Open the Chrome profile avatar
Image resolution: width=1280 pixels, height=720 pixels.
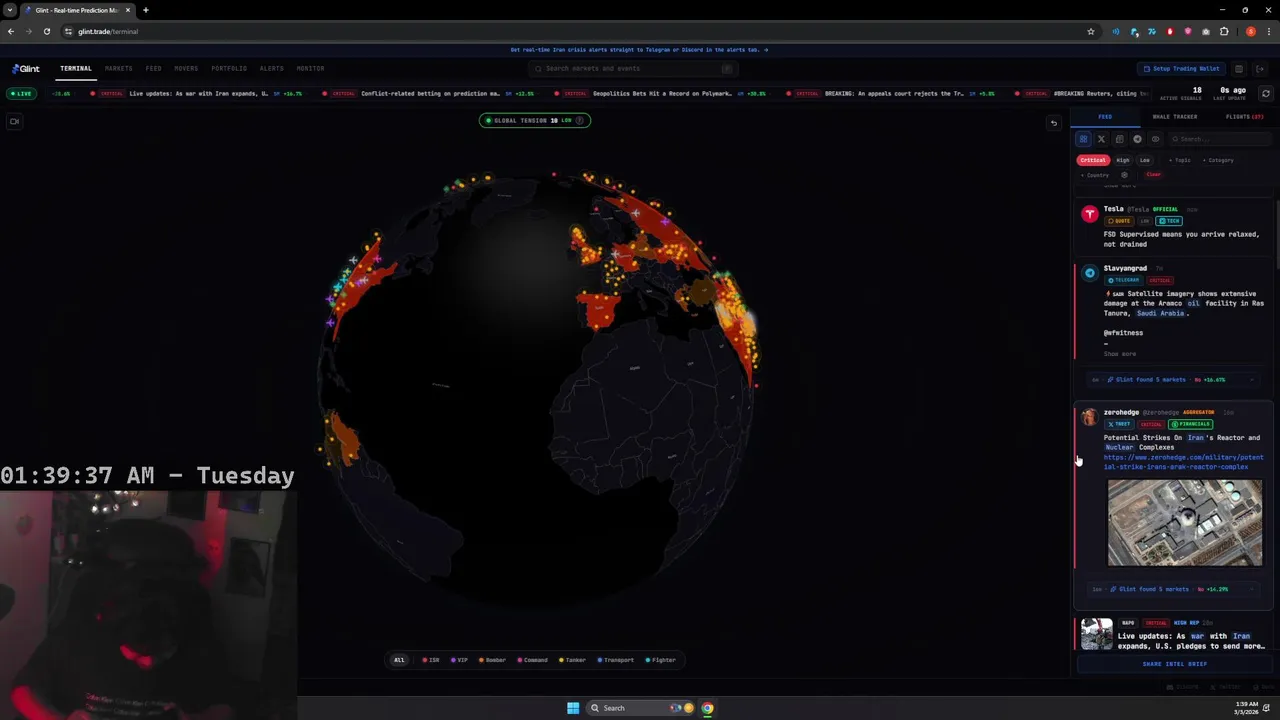1250,31
